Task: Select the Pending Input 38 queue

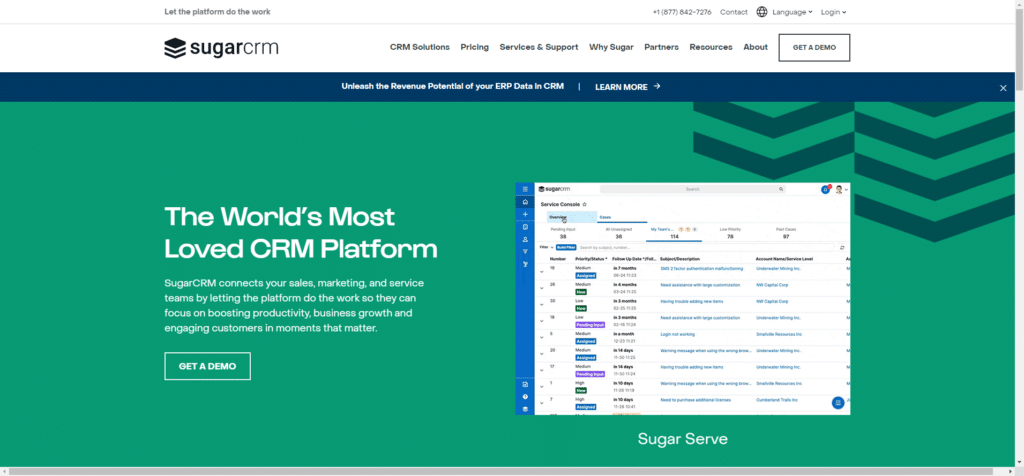Action: coord(563,233)
